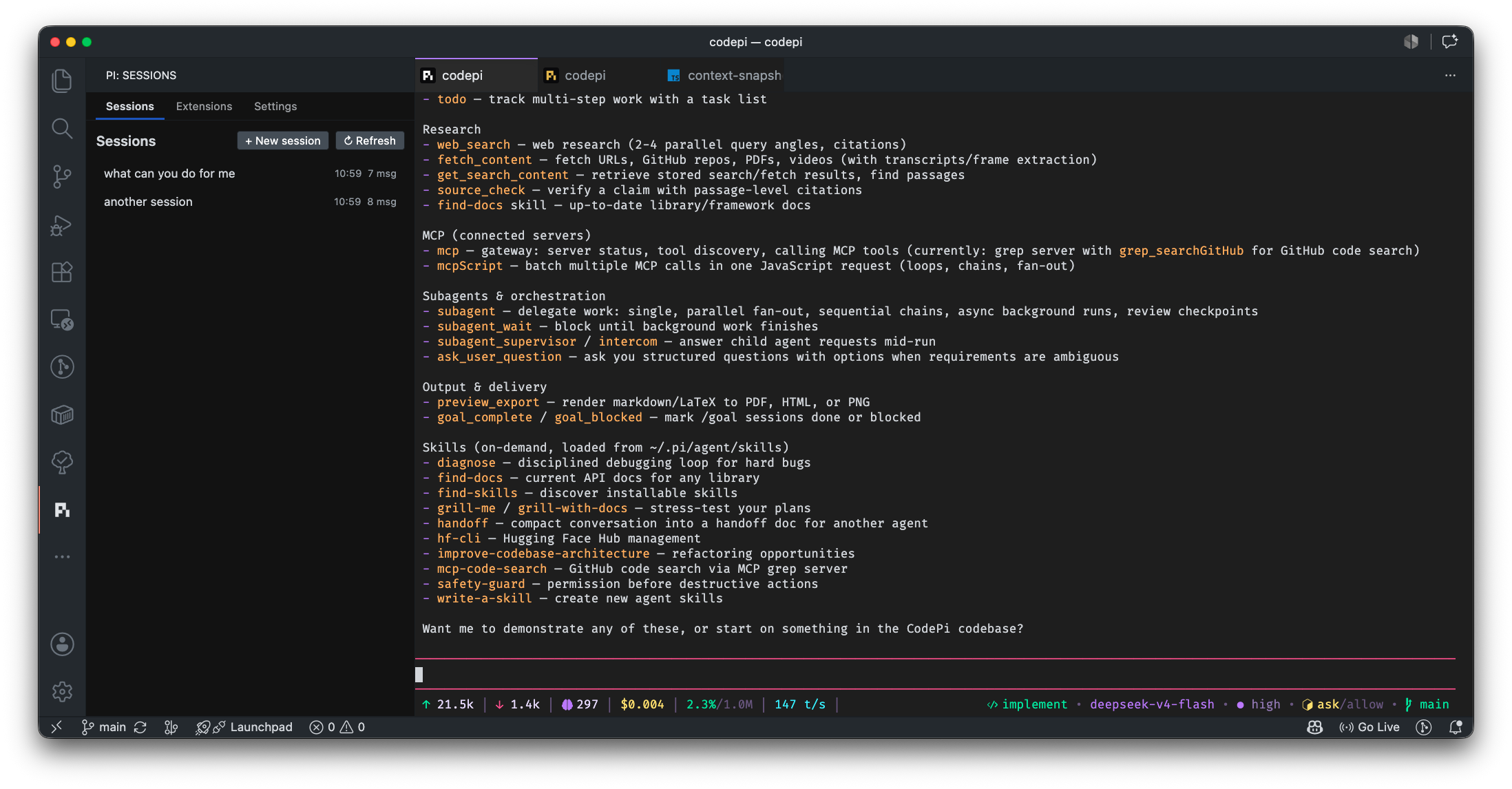Click the hexagon icon in title bar

(1411, 42)
